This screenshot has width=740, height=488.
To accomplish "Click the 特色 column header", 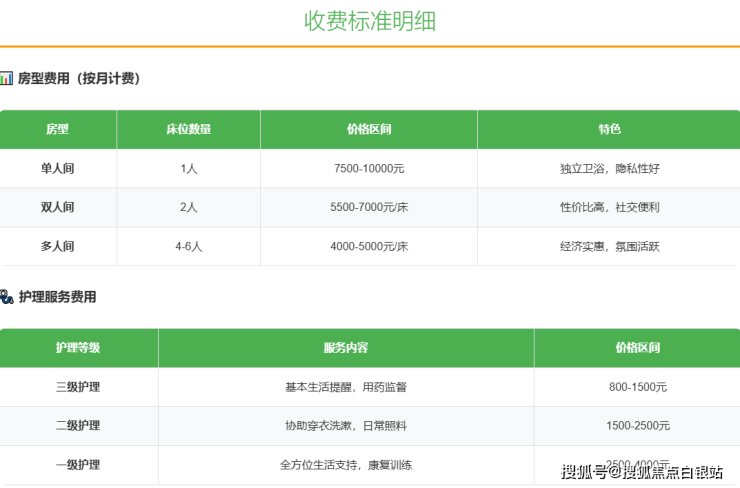I will (609, 129).
